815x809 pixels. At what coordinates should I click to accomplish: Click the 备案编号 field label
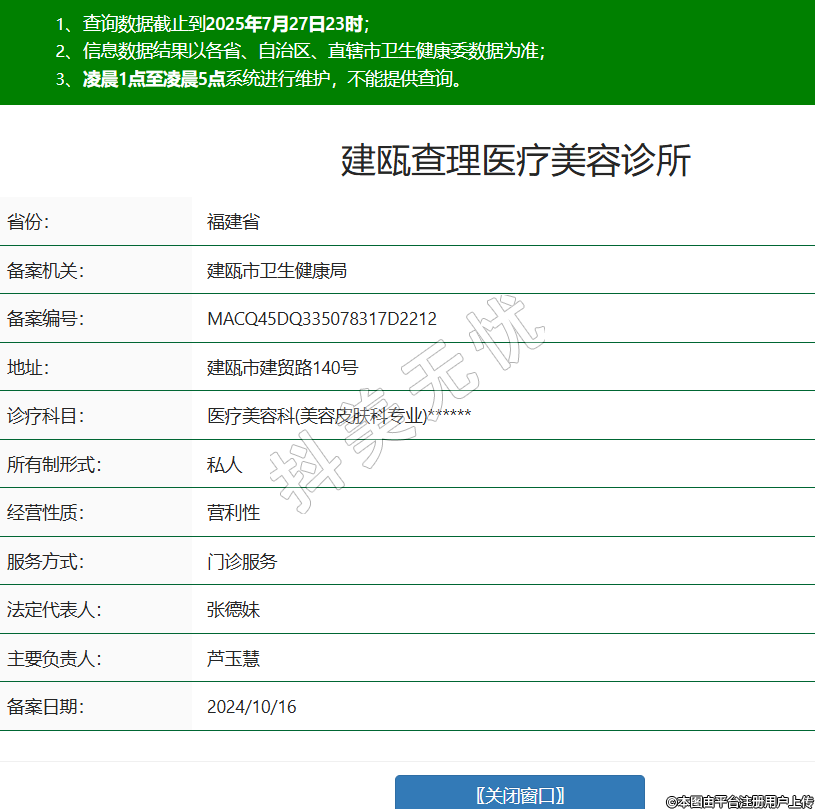(x=45, y=319)
